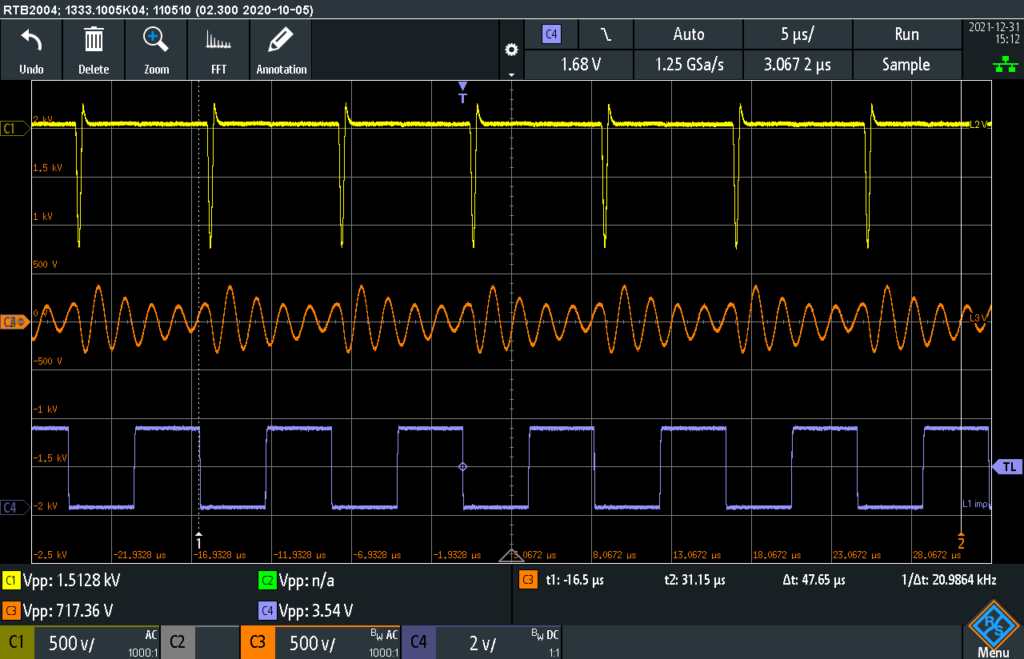The height and width of the screenshot is (659, 1024).
Task: Open the green network status icon
Action: coord(1005,64)
